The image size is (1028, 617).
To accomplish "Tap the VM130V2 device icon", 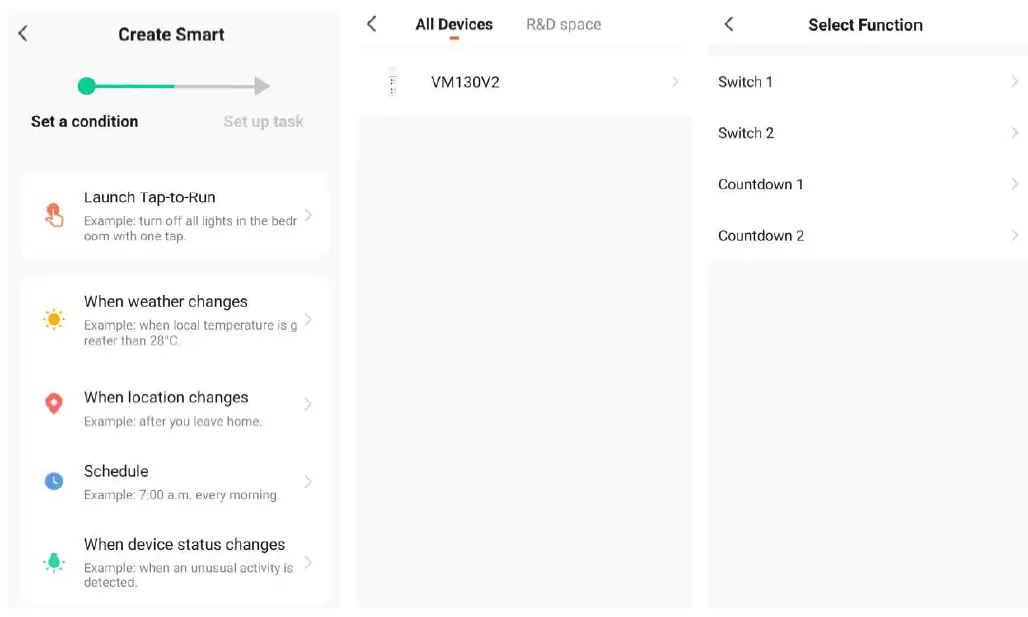I will click(x=393, y=82).
